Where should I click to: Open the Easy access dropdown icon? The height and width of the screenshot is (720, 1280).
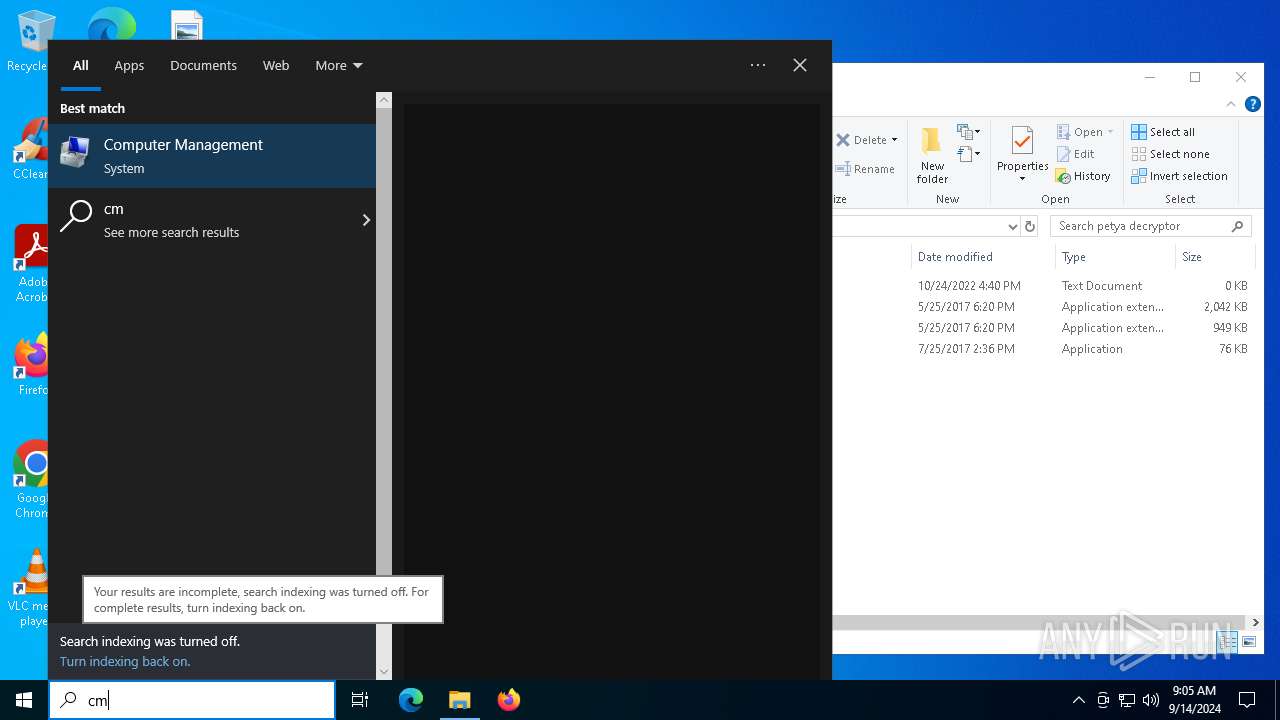[967, 154]
